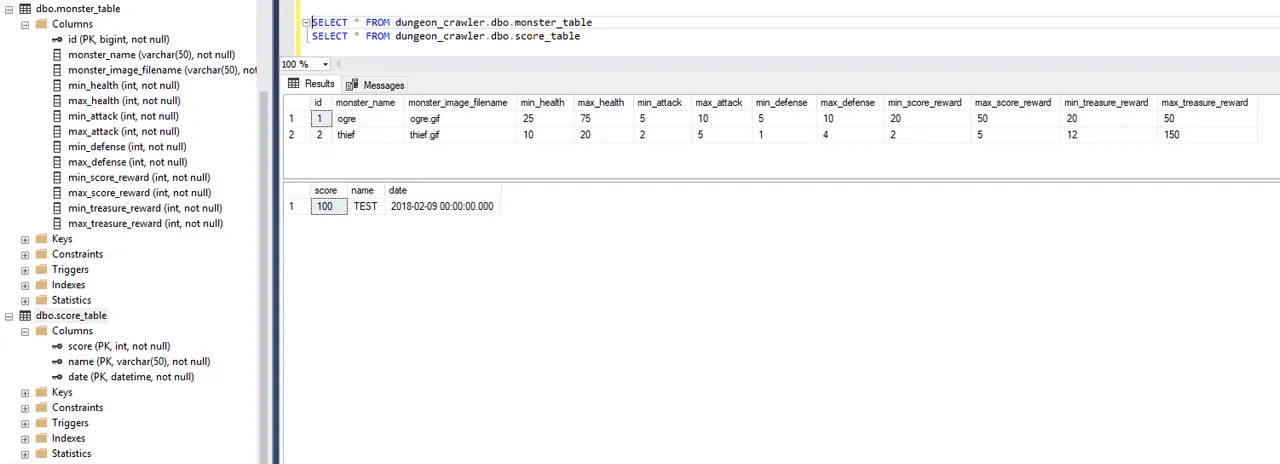Click the column icon beside max_score_reward
This screenshot has height=464, width=1280.
(57, 193)
